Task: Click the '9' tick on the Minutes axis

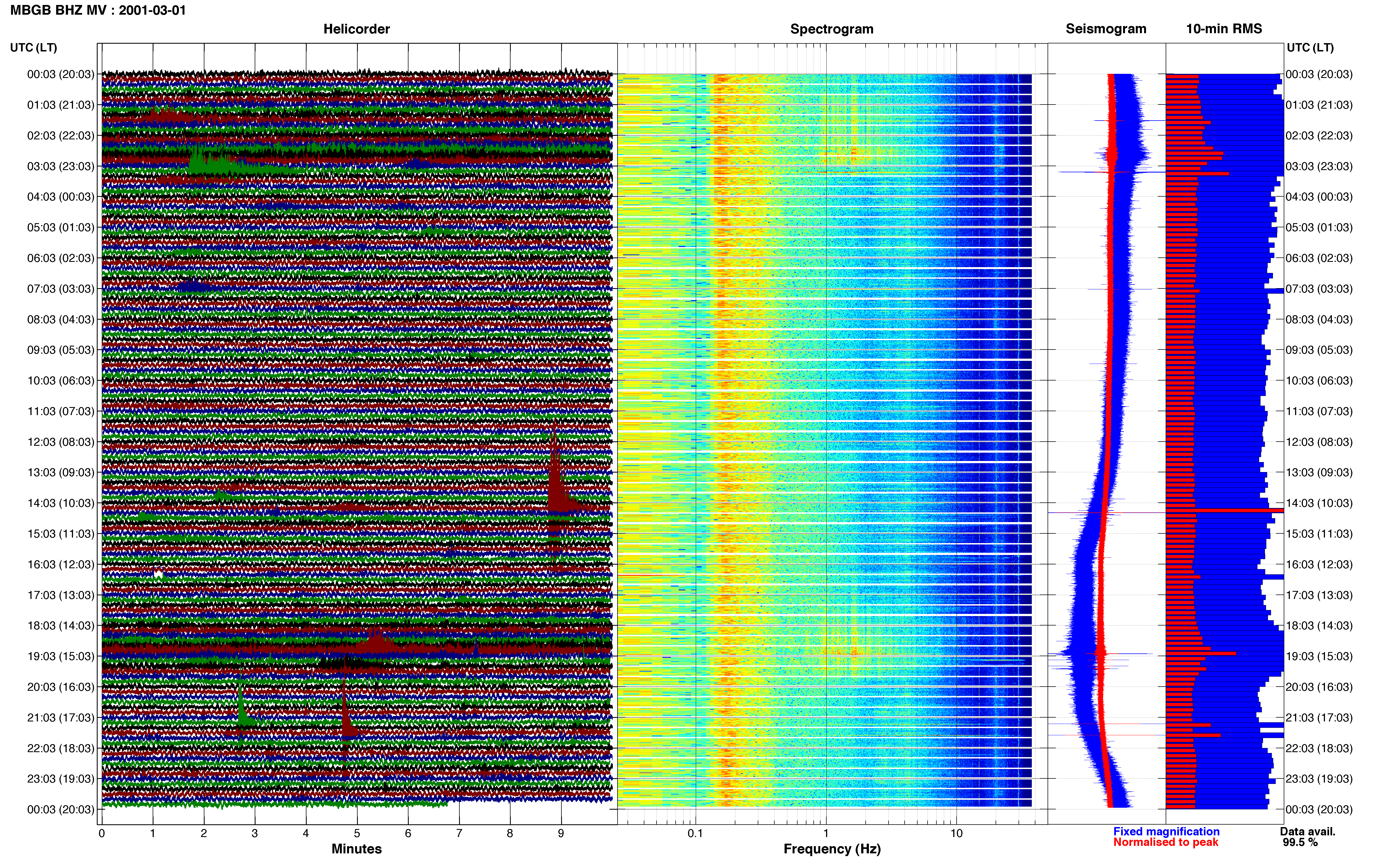Action: (561, 833)
